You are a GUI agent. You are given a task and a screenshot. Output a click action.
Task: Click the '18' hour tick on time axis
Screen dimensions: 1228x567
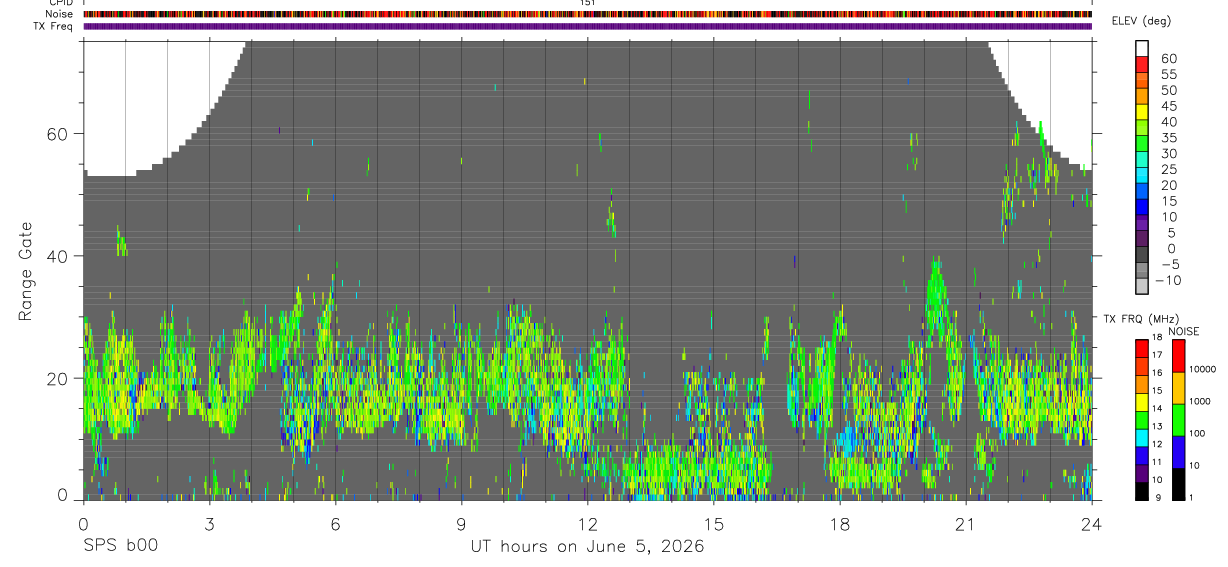click(x=840, y=523)
